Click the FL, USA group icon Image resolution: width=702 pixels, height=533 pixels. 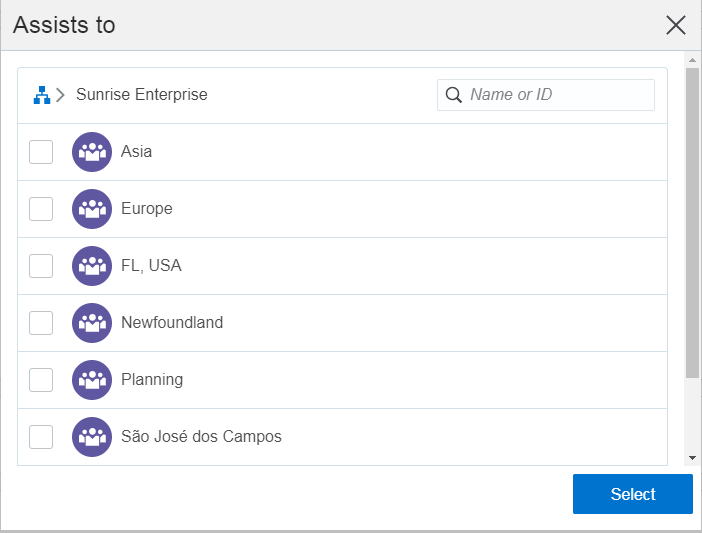pos(92,266)
